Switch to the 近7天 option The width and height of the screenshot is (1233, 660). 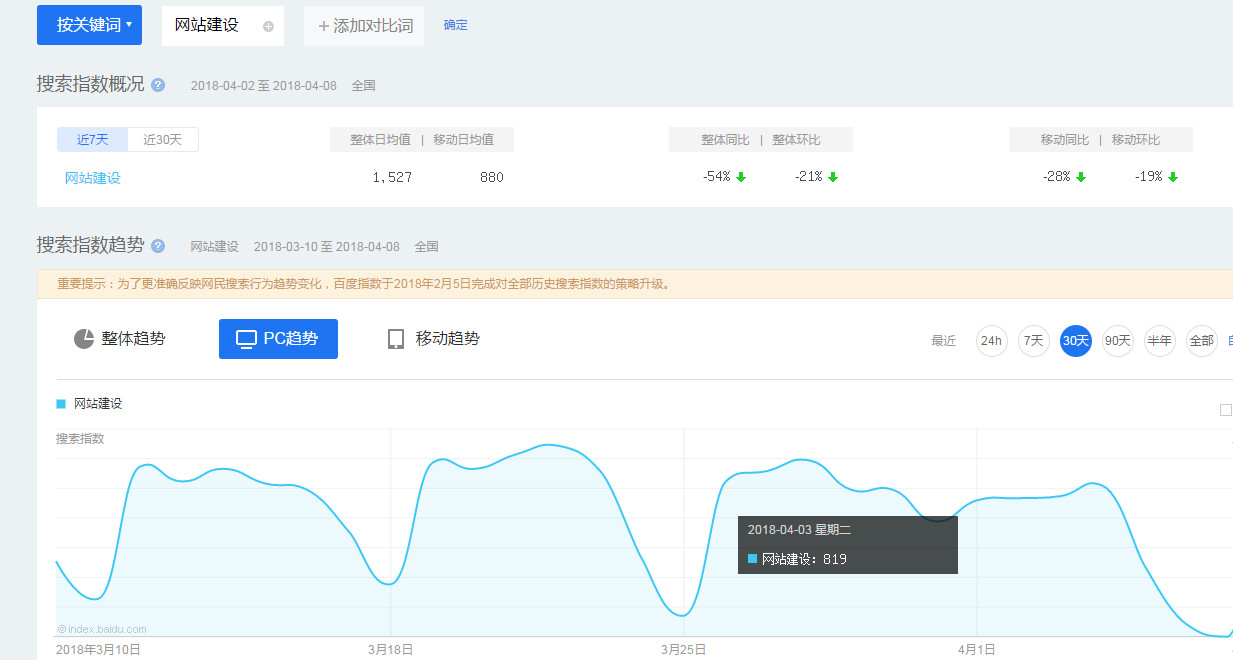[x=92, y=139]
